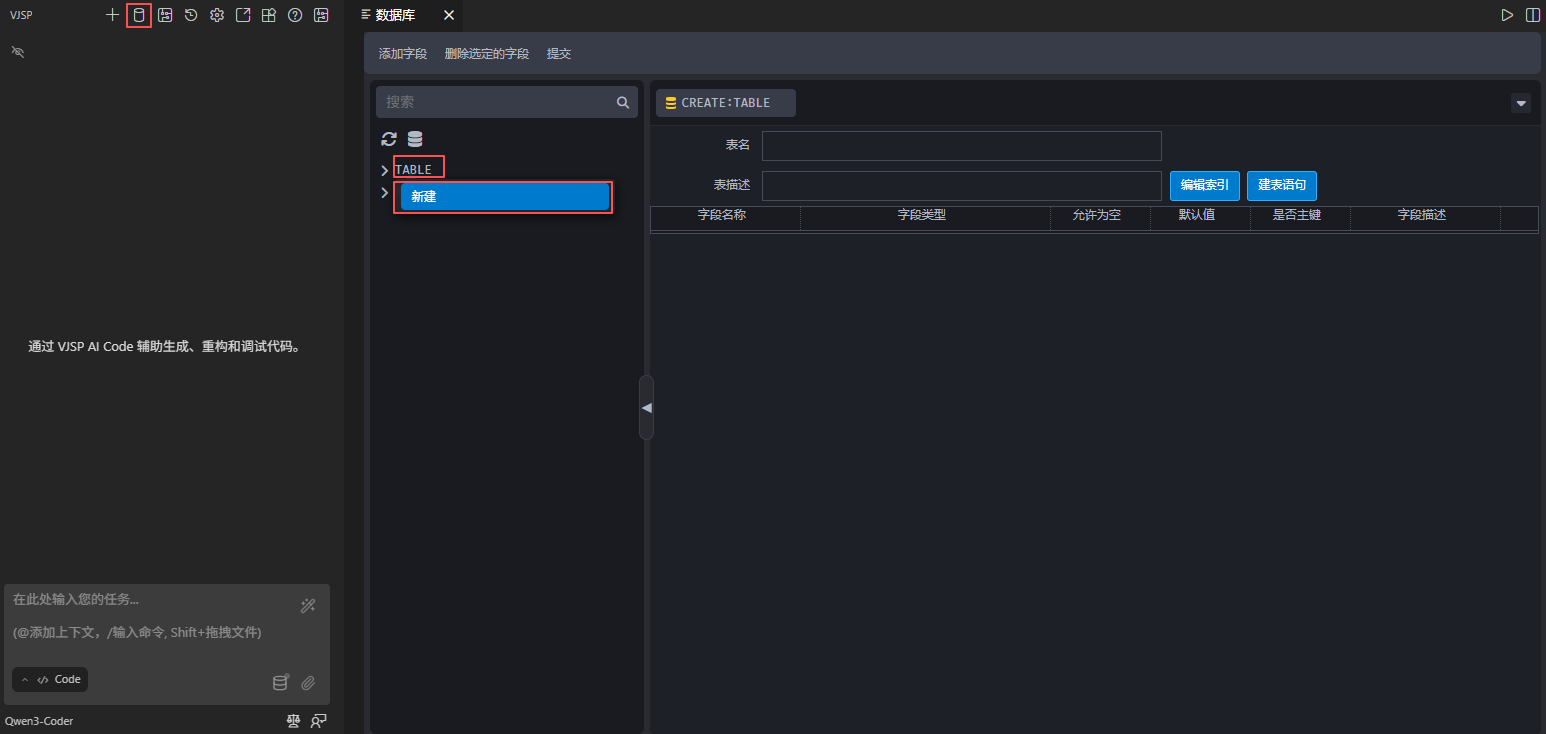Image resolution: width=1546 pixels, height=734 pixels.
Task: Open dropdown arrow right of CREATE:TABLE
Action: [x=1520, y=103]
